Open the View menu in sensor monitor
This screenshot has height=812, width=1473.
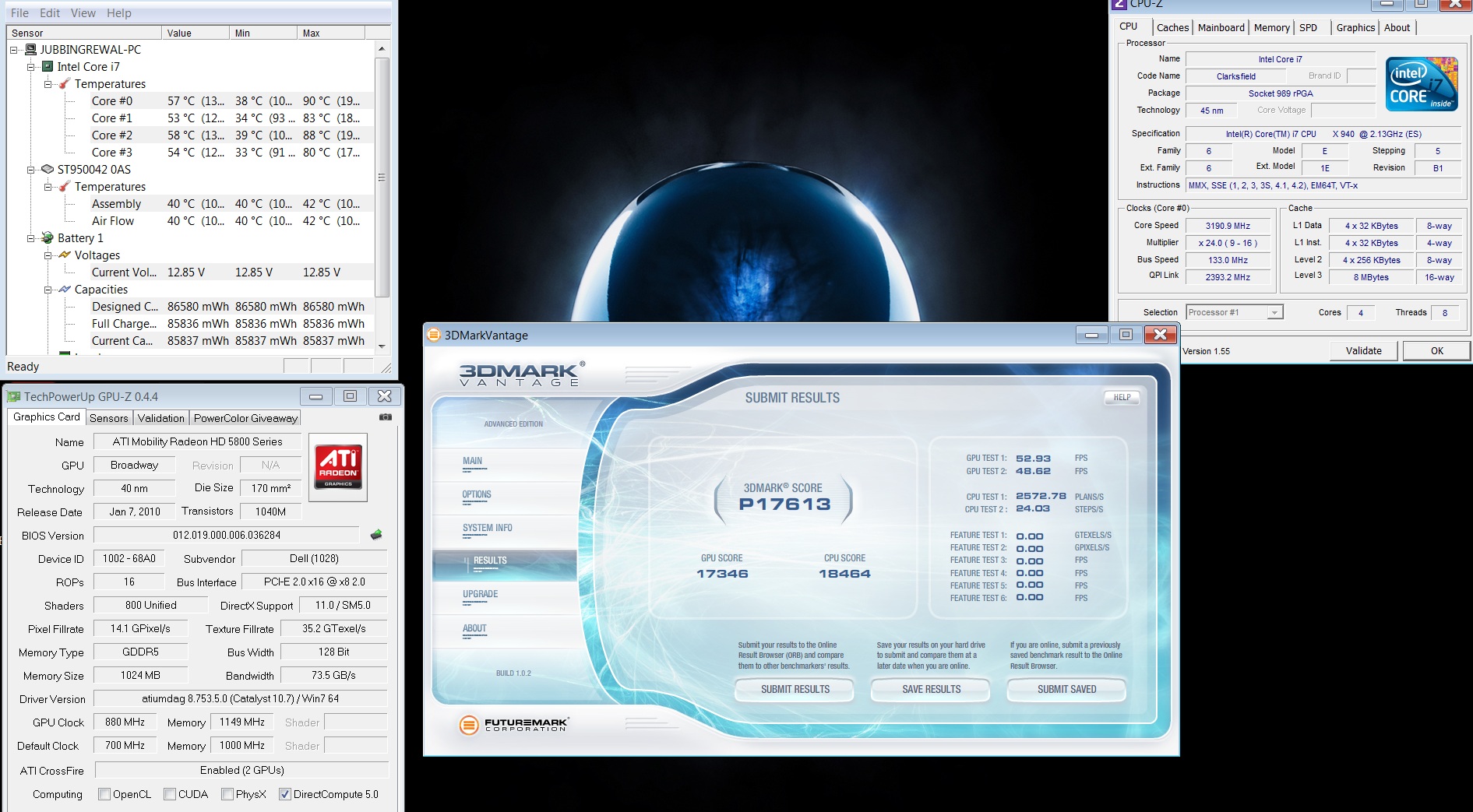pyautogui.click(x=83, y=13)
